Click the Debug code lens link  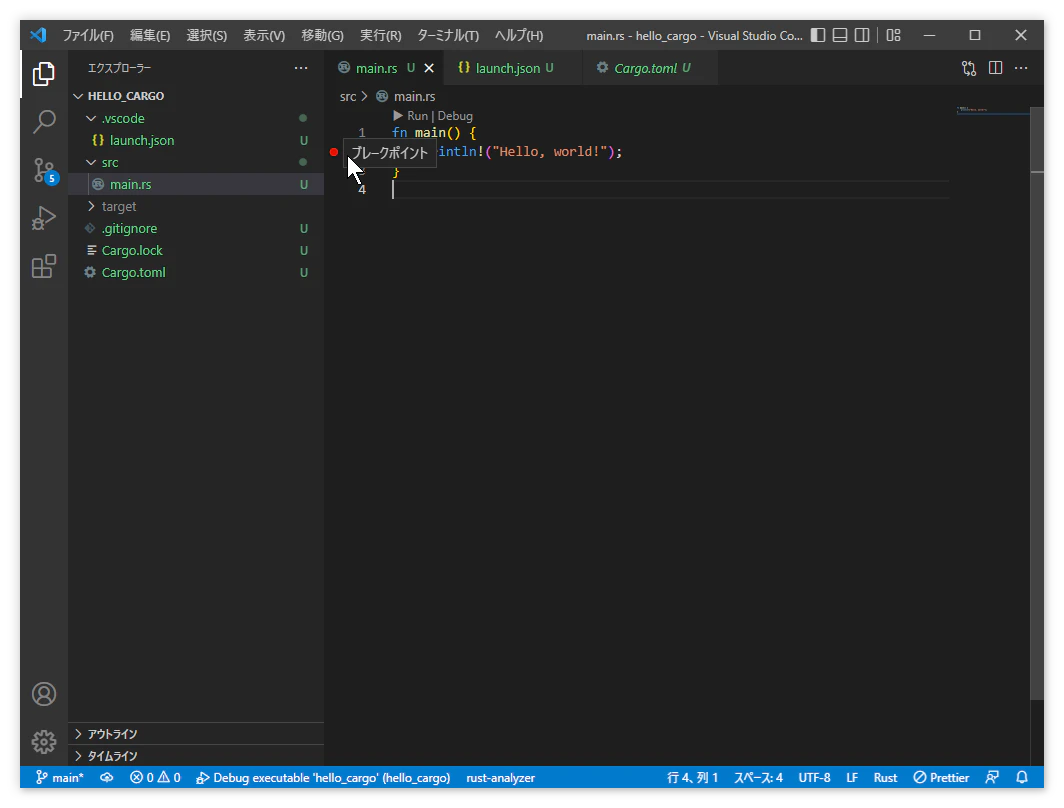click(455, 116)
